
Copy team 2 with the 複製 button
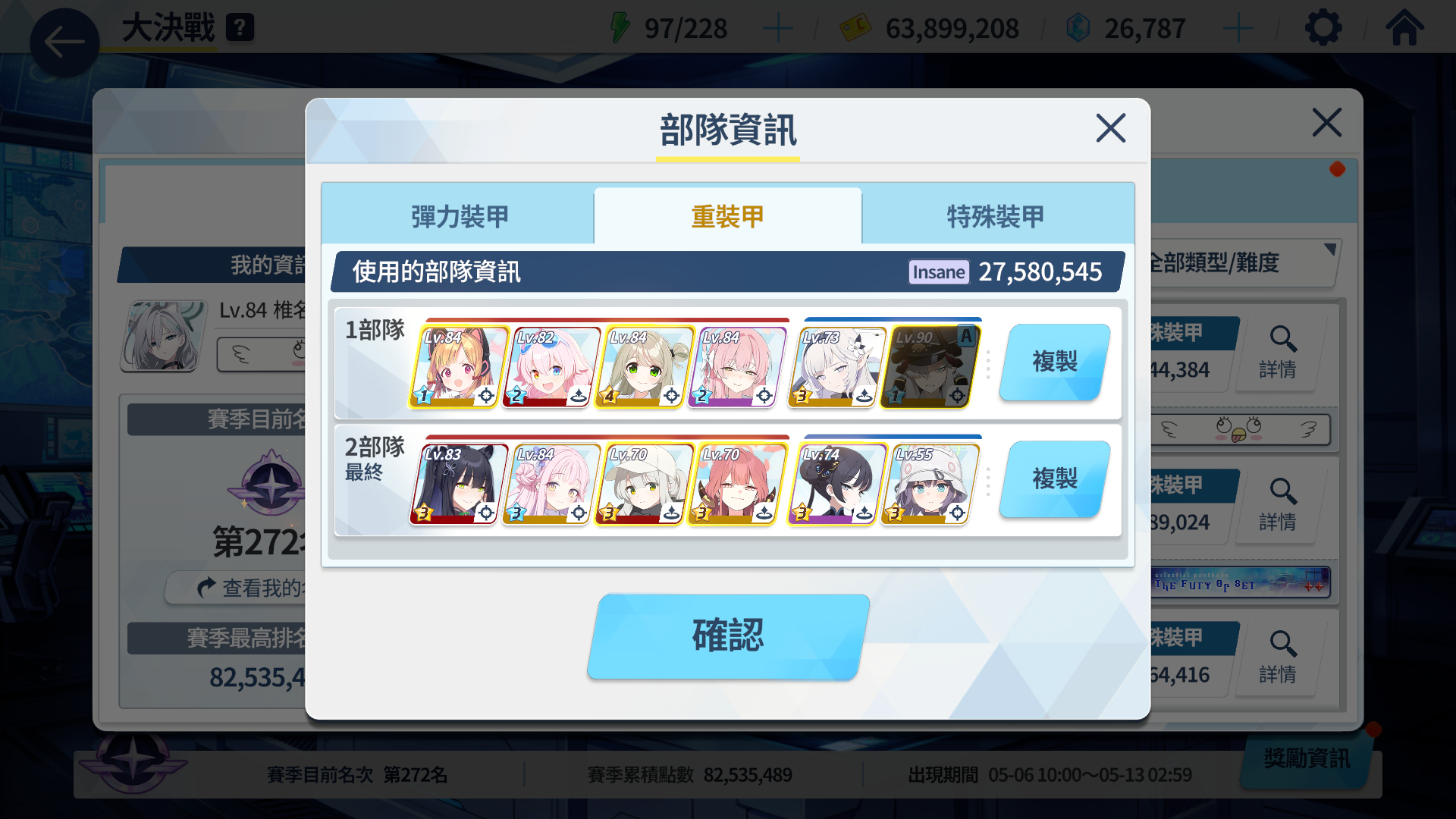pyautogui.click(x=1055, y=479)
